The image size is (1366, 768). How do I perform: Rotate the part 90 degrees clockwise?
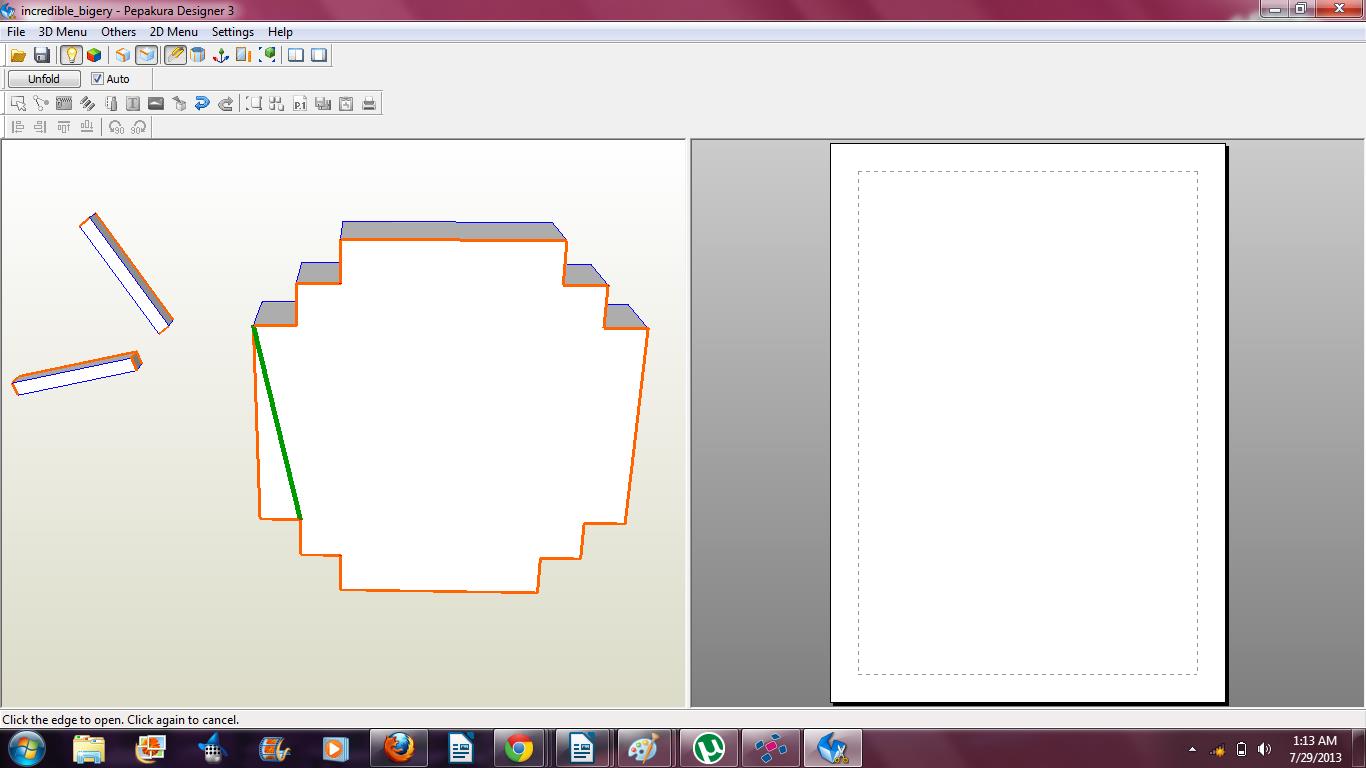tap(139, 127)
